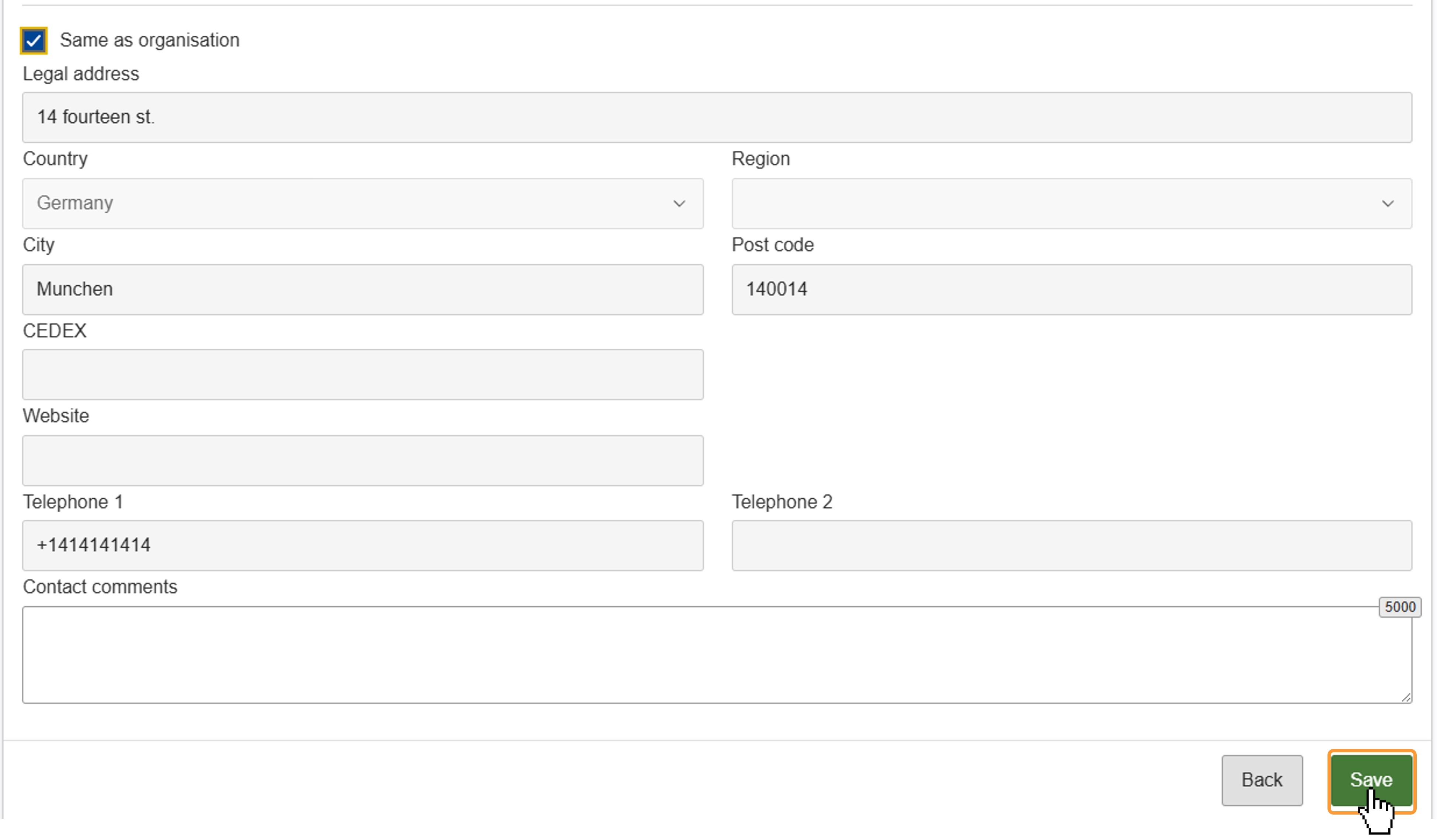Click the 5000 character counter badge
This screenshot has height=840, width=1437.
(x=1399, y=607)
